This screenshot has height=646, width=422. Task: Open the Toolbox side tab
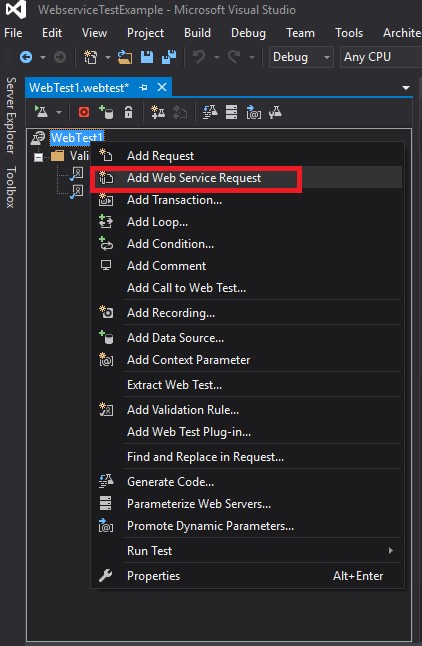click(x=10, y=187)
